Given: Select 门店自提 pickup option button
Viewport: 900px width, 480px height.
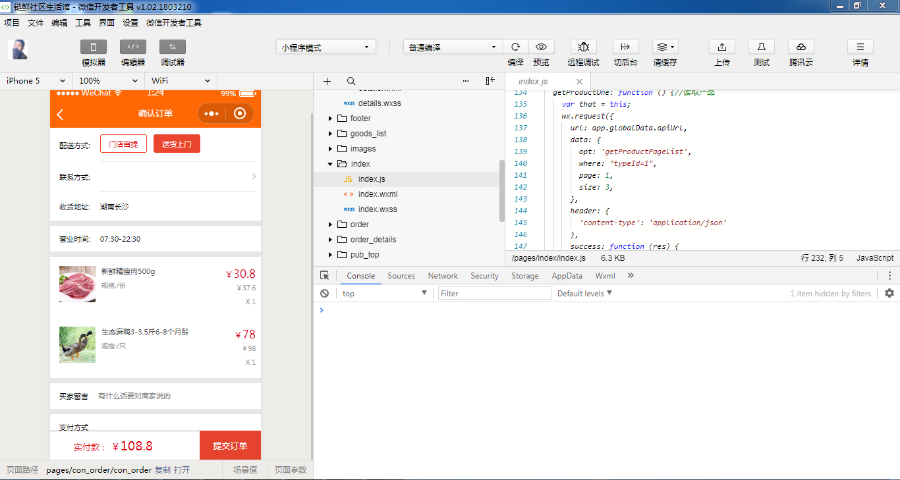Looking at the screenshot, I should click(x=124, y=145).
